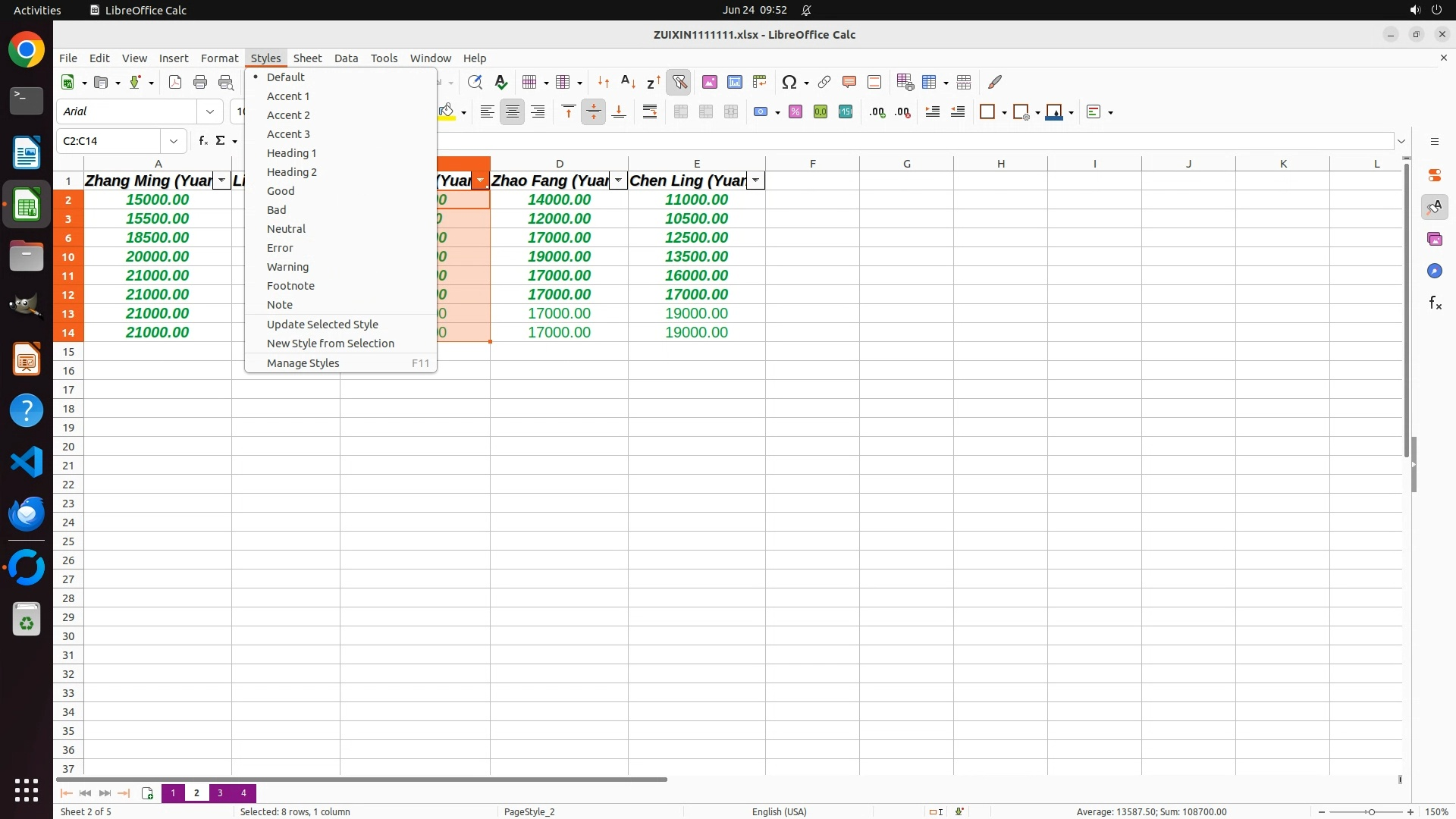Switch to sheet tab 3
The image size is (1456, 819).
click(x=220, y=793)
